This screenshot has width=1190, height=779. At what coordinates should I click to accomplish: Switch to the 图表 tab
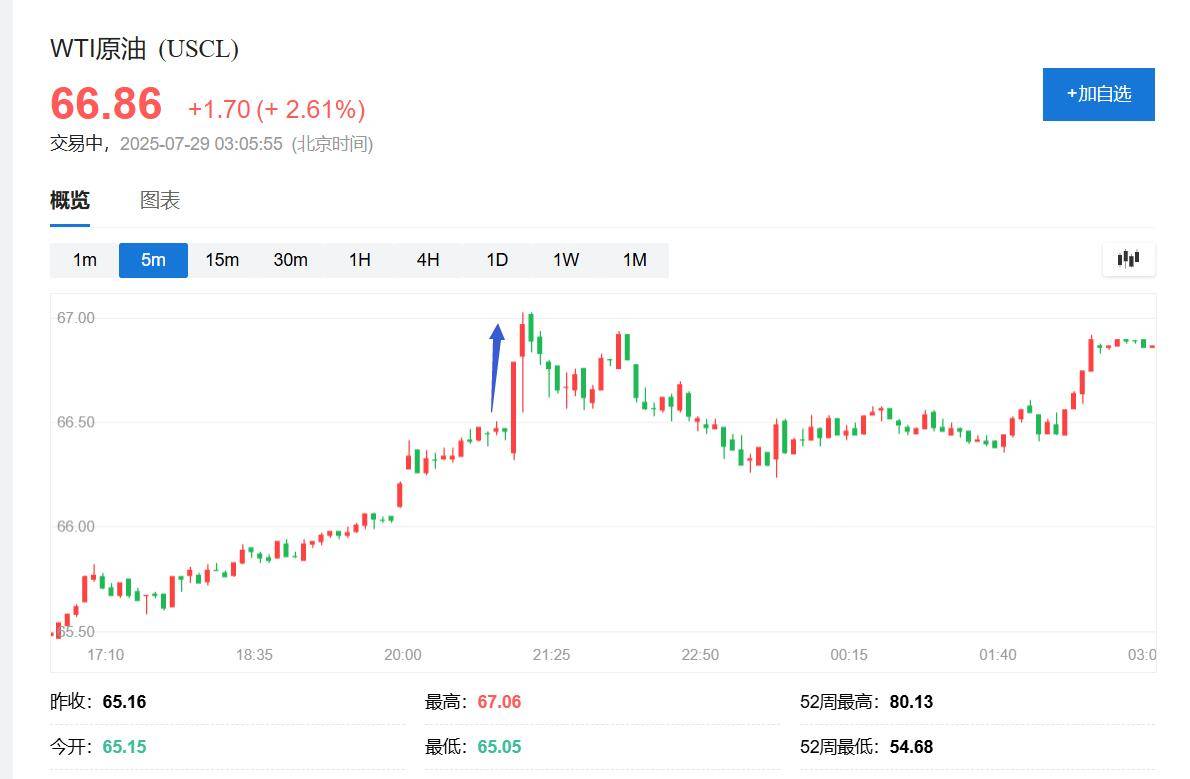[x=160, y=200]
